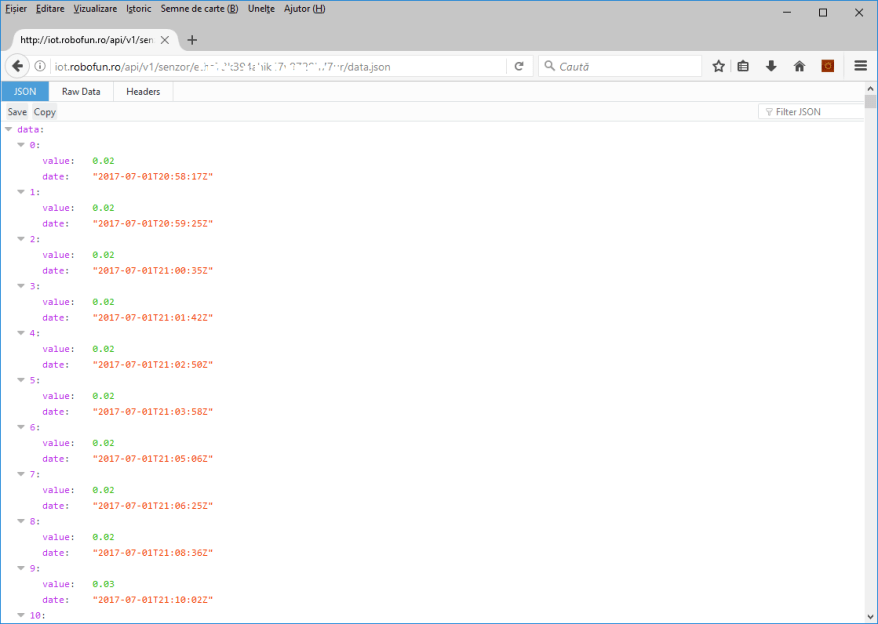Collapse JSON array item 5

coord(21,380)
